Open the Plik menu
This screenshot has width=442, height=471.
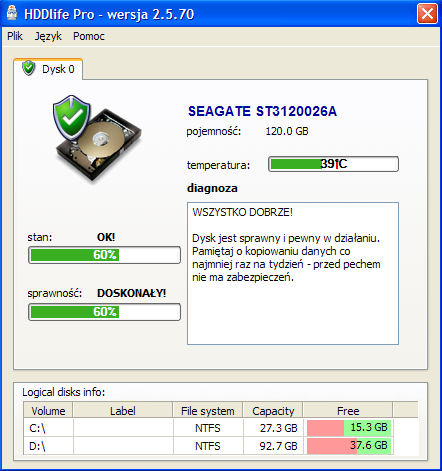click(x=15, y=36)
